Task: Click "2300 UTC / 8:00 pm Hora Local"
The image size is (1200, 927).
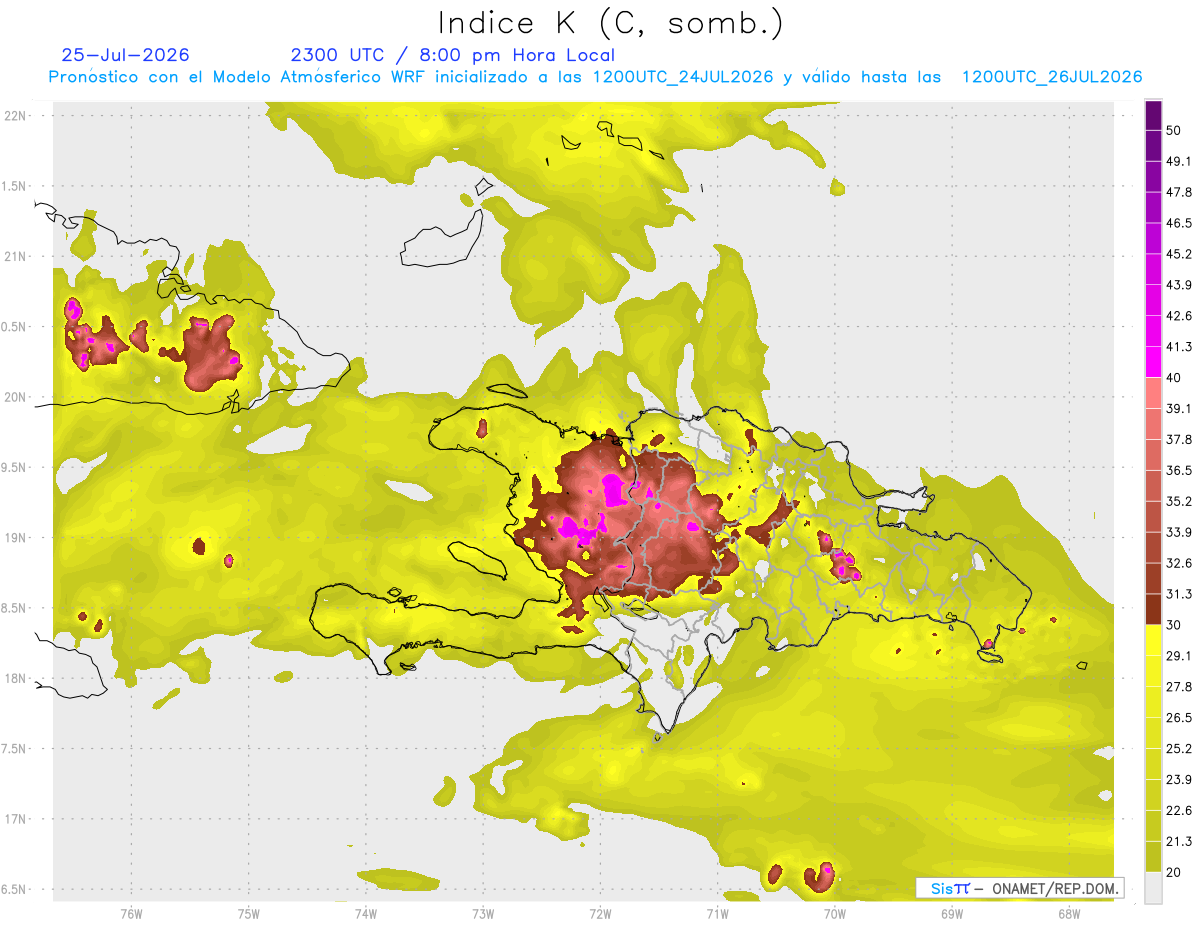Action: (453, 55)
